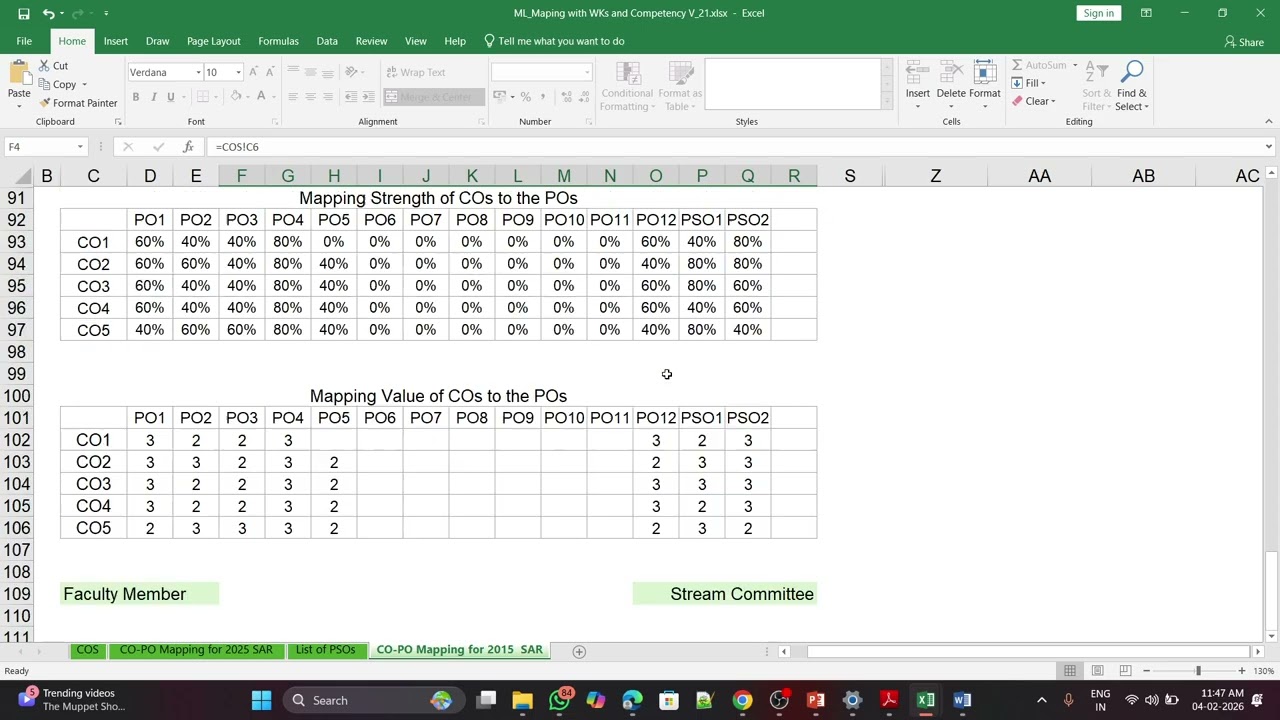Click the Save icon in title bar
1280x720 pixels.
[23, 13]
